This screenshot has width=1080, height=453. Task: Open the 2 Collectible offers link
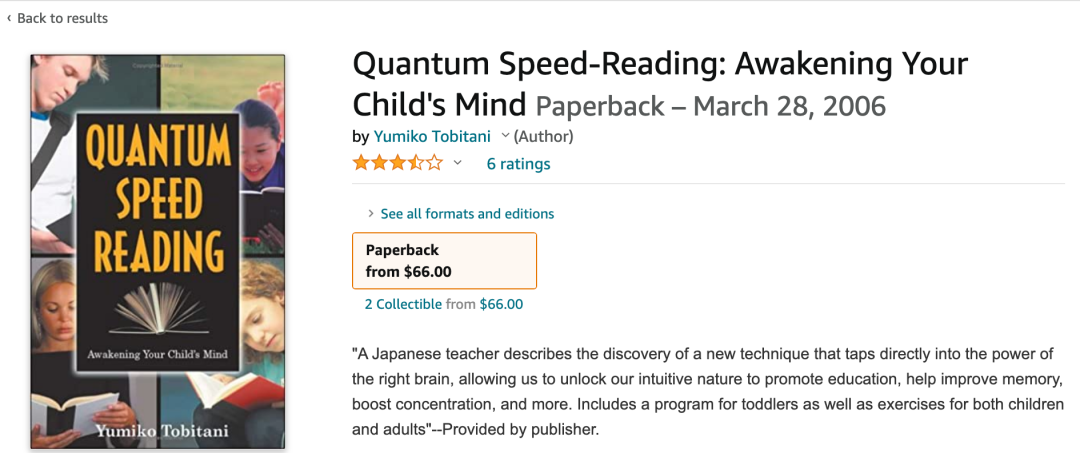[x=403, y=304]
